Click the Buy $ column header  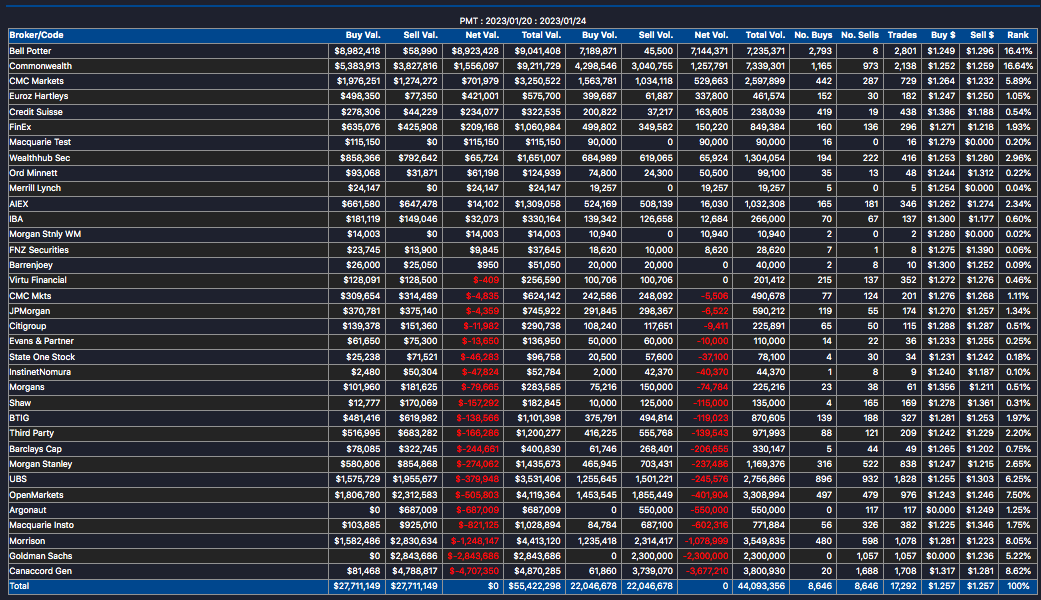(943, 35)
